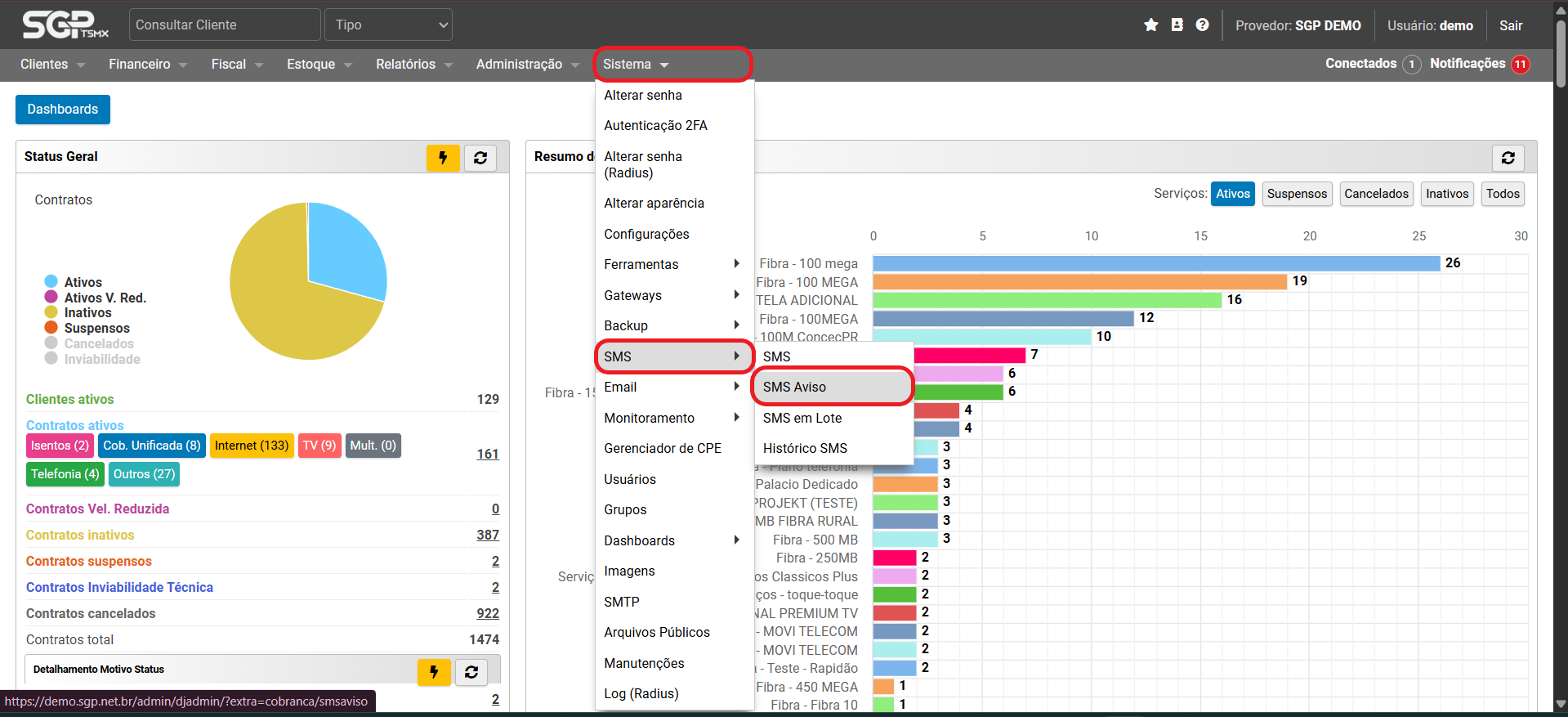The width and height of the screenshot is (1568, 717).
Task: Click the Sair logout link
Action: (1511, 25)
